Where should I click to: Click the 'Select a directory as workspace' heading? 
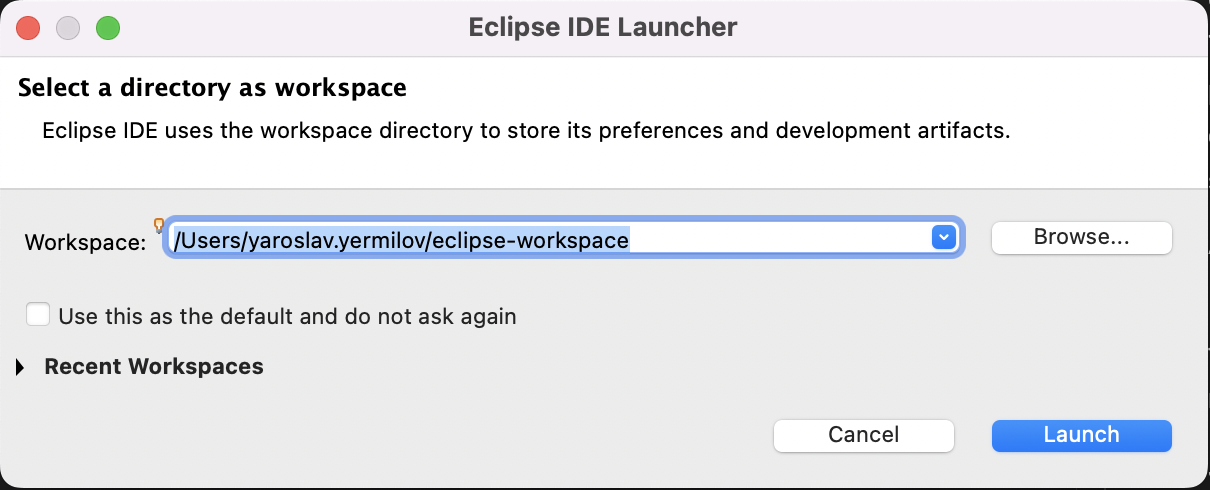[212, 88]
